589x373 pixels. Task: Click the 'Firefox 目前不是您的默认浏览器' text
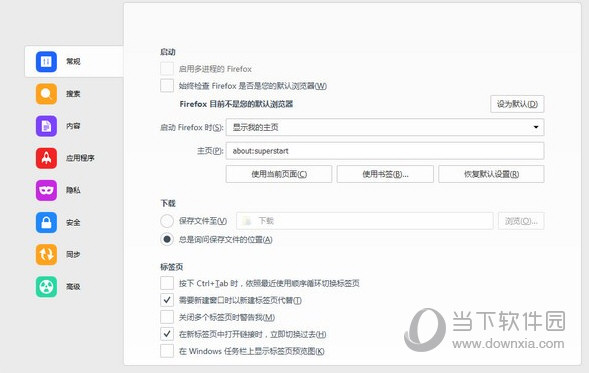tap(236, 104)
